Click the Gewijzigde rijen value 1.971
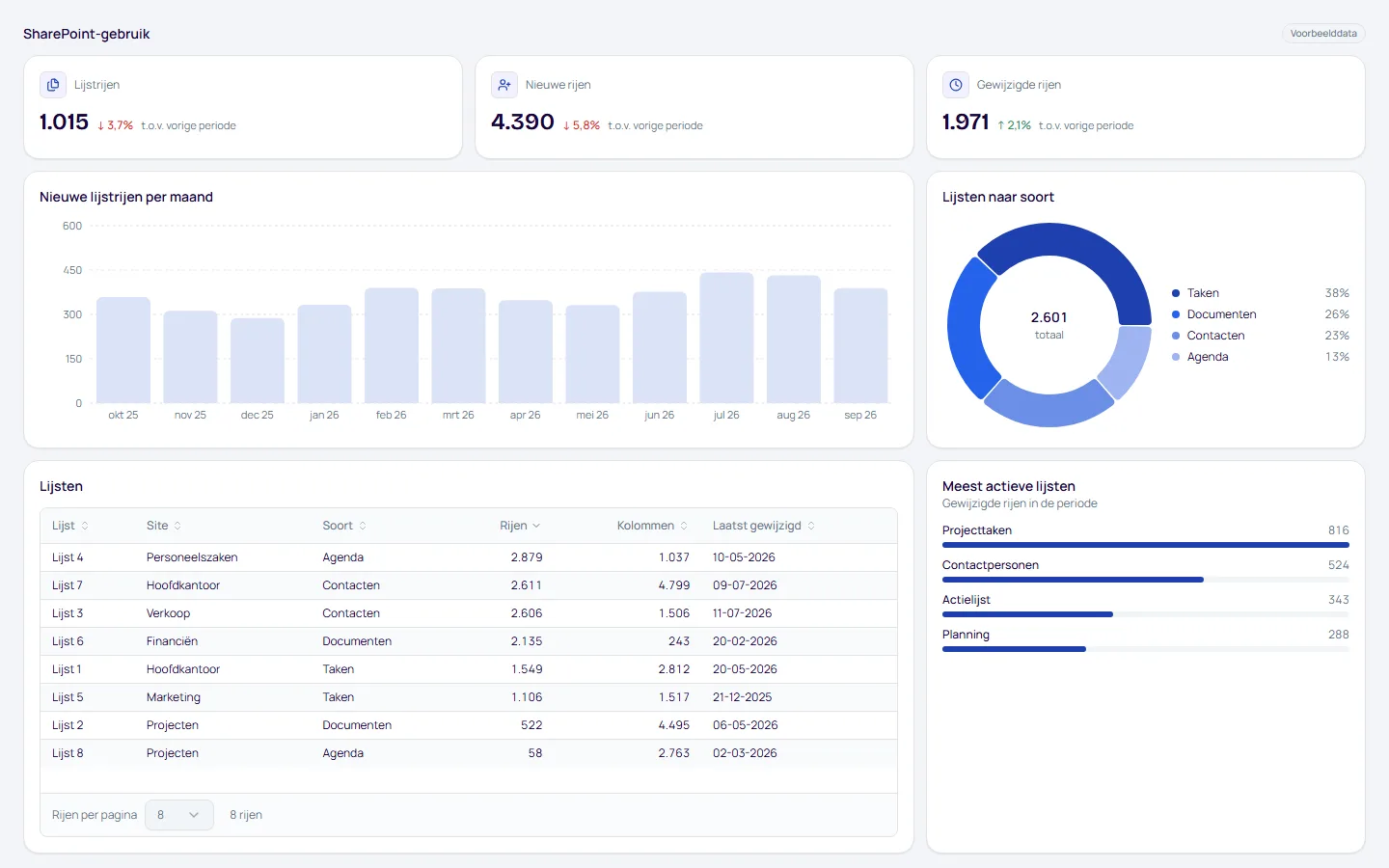Viewport: 1389px width, 868px height. coord(966,122)
